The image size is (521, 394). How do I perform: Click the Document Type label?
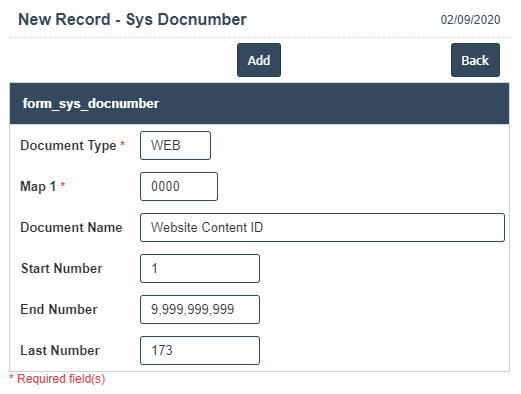point(68,146)
